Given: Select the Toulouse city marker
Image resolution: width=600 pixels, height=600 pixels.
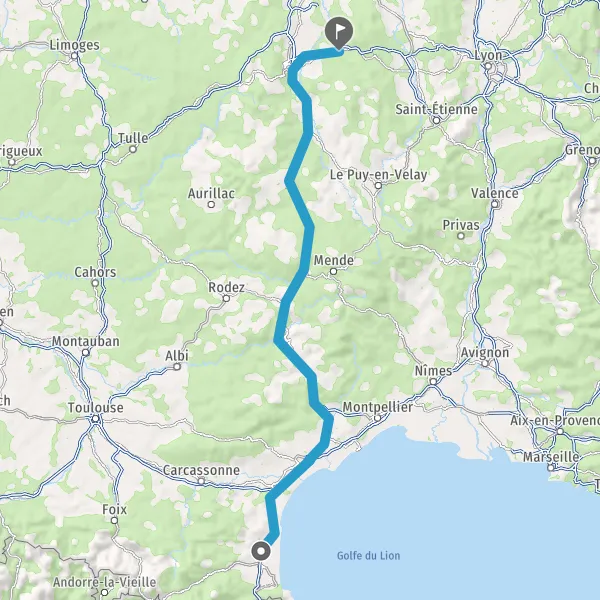Looking at the screenshot, I should pyautogui.click(x=95, y=419).
